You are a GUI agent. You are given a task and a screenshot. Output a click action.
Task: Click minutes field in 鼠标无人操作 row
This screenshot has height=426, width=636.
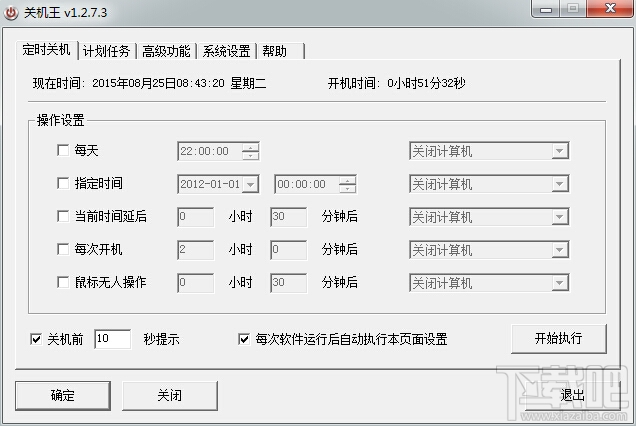289,282
